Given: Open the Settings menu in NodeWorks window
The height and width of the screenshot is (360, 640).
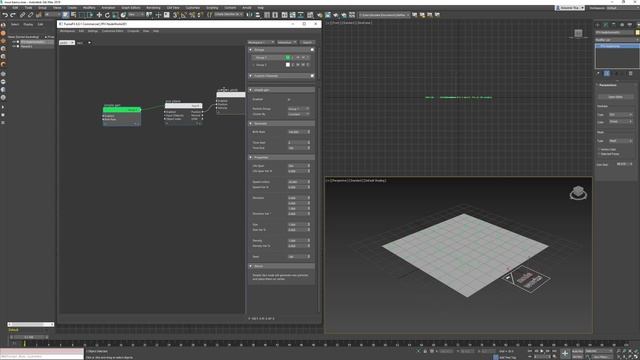Looking at the screenshot, I should 93,31.
